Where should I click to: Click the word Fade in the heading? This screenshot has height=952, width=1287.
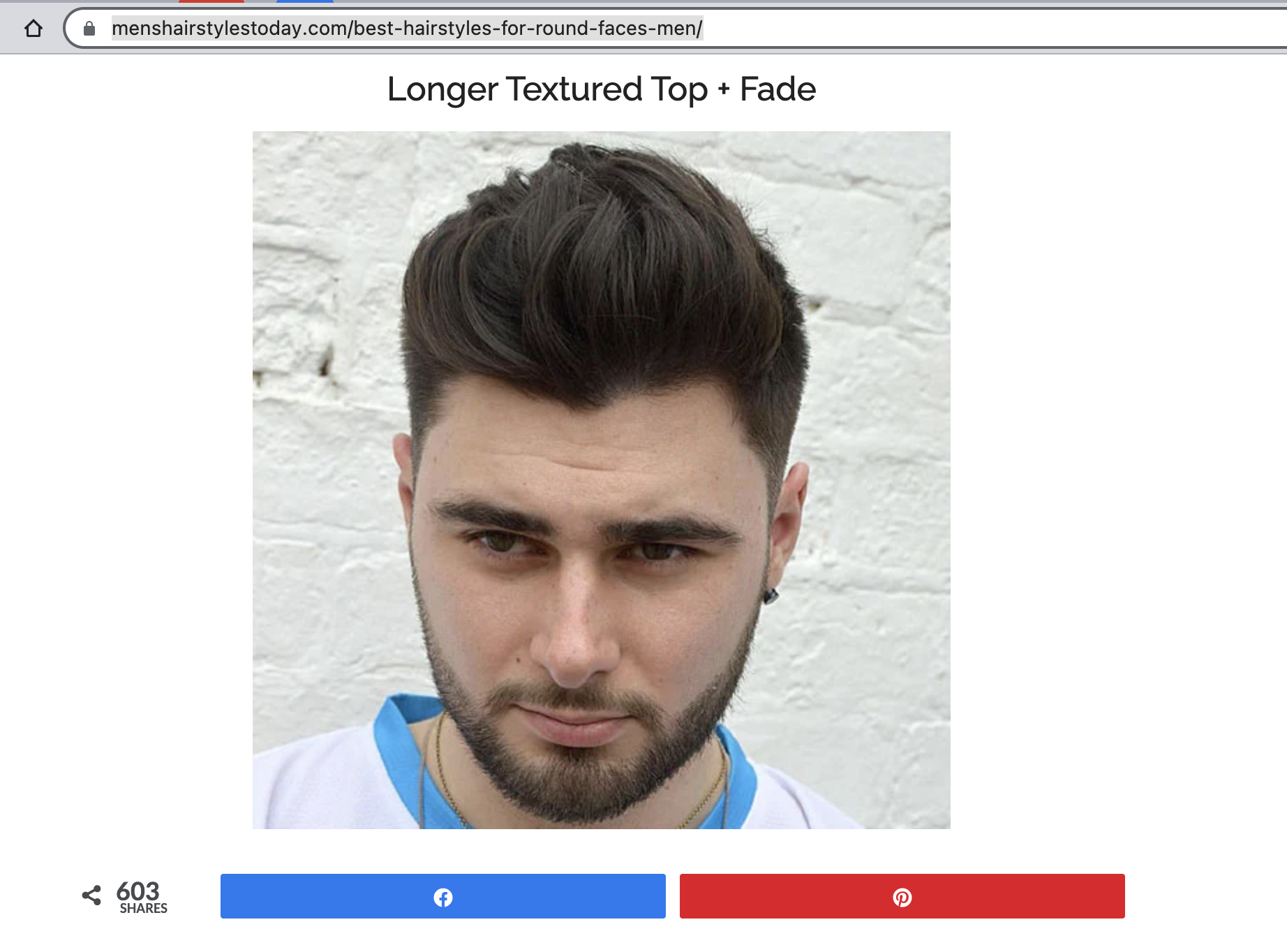778,89
